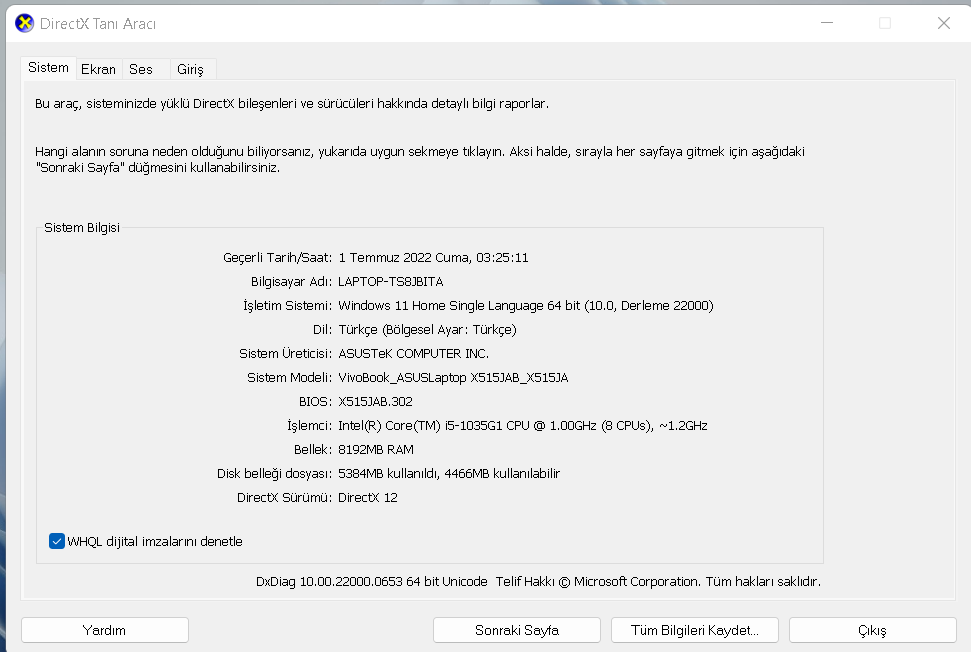Click the VivoBook_ASUSLaptop X515JAB_X515JA model text
The height and width of the screenshot is (652, 971).
click(453, 378)
